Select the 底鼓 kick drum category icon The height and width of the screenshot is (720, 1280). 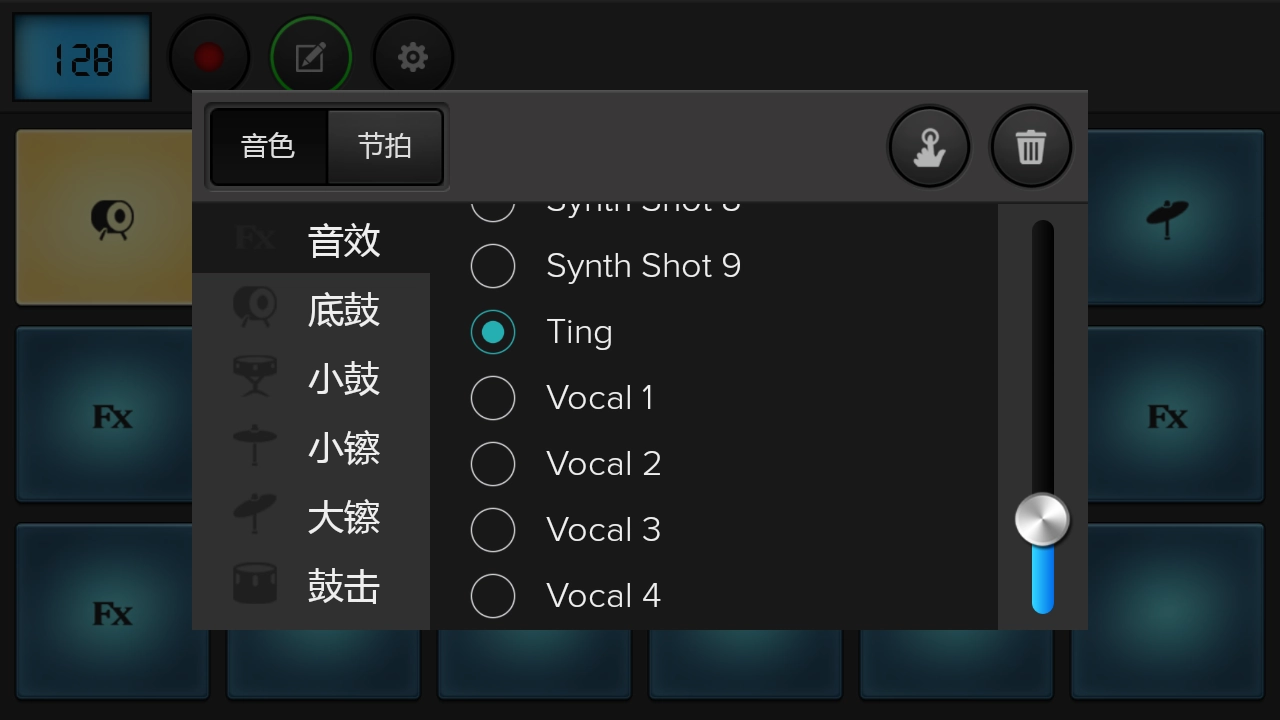255,309
